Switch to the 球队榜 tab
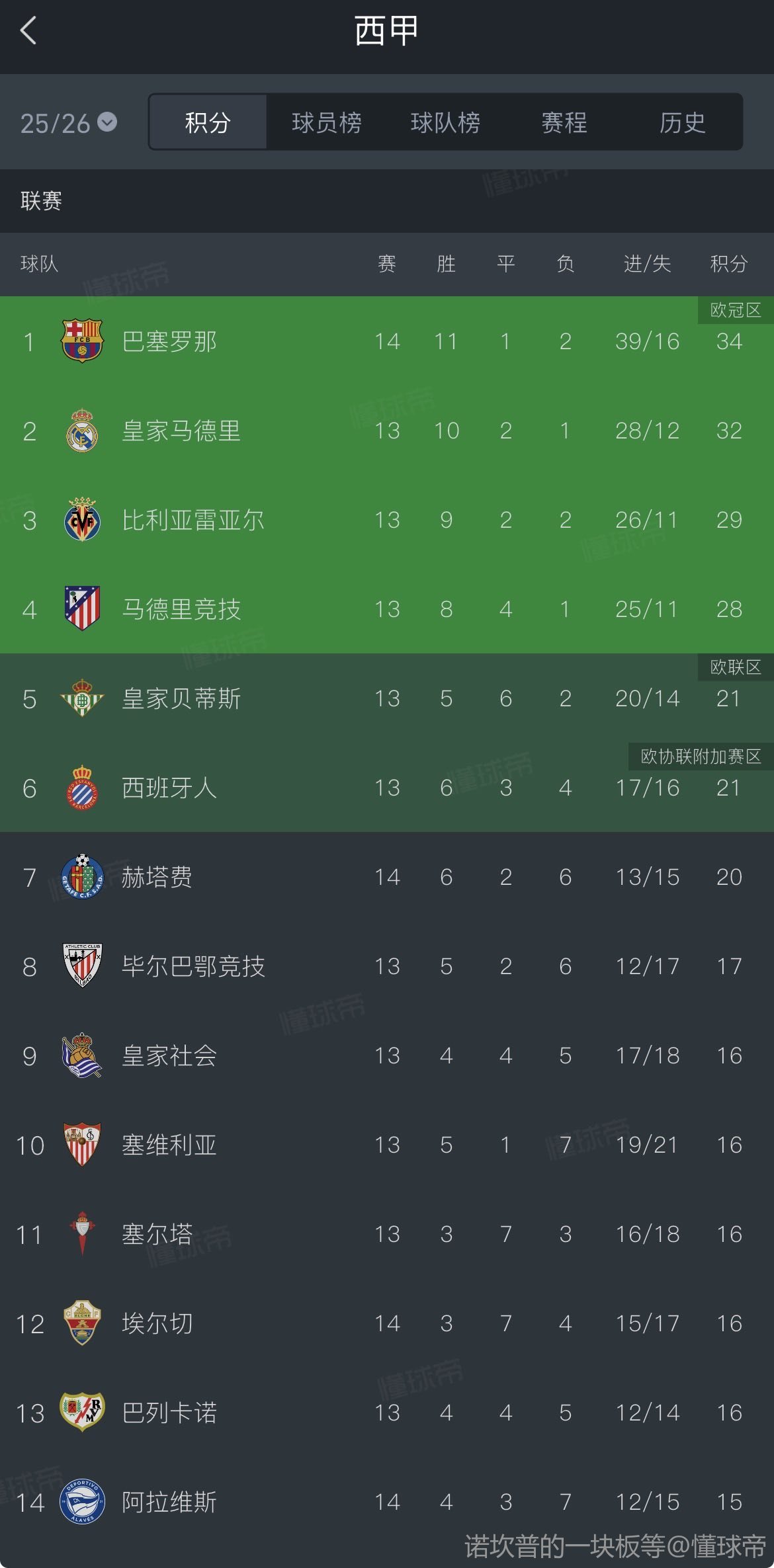This screenshot has height=1568, width=774. 445,123
